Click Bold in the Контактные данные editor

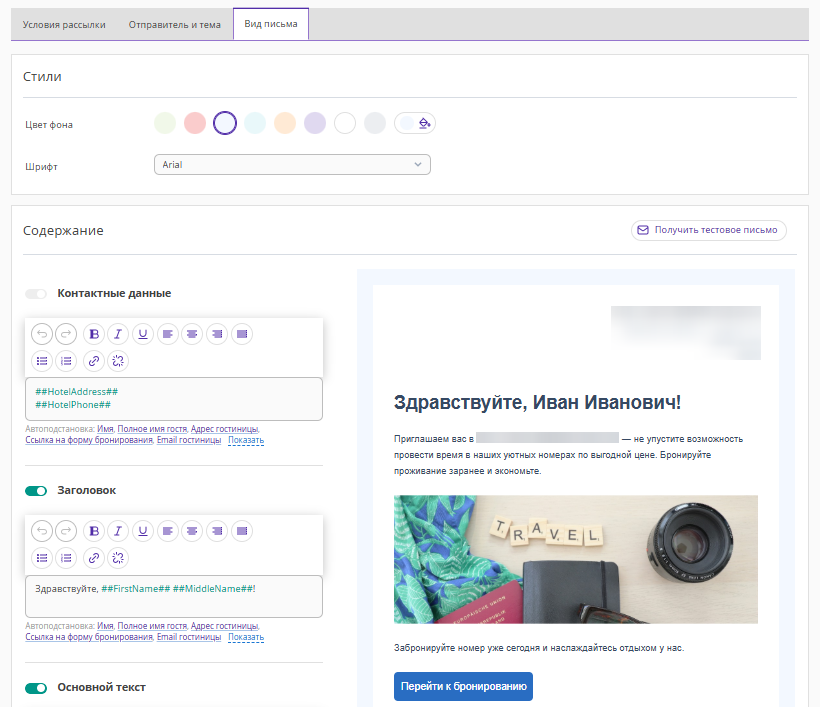pyautogui.click(x=94, y=334)
